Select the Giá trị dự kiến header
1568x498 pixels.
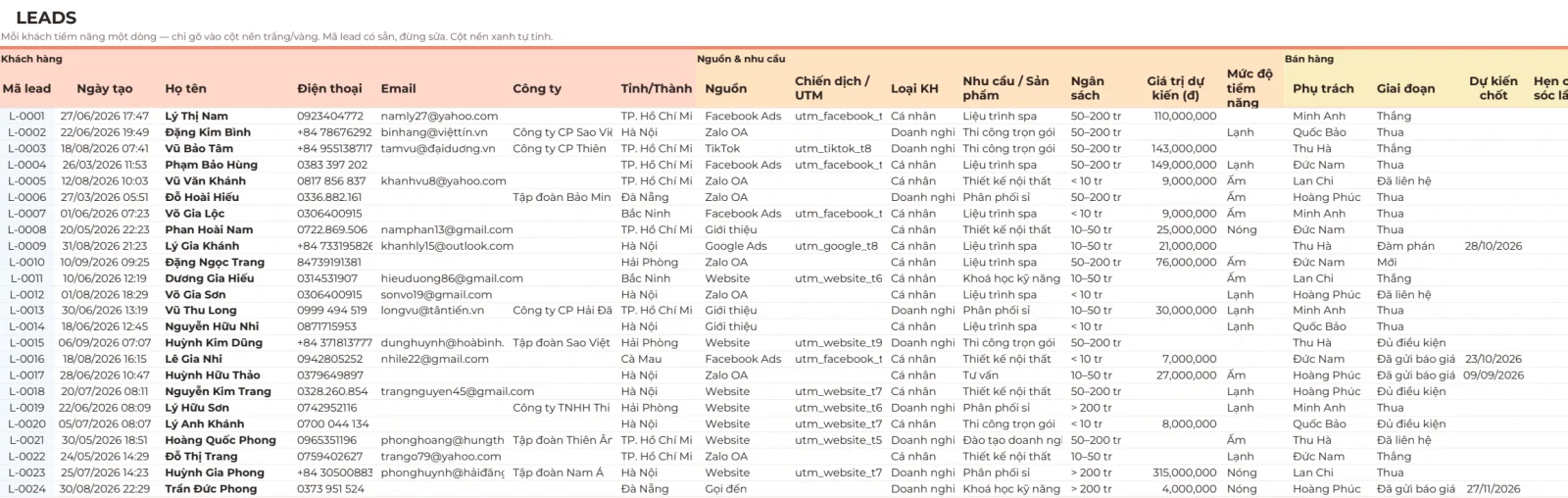[x=1175, y=88]
